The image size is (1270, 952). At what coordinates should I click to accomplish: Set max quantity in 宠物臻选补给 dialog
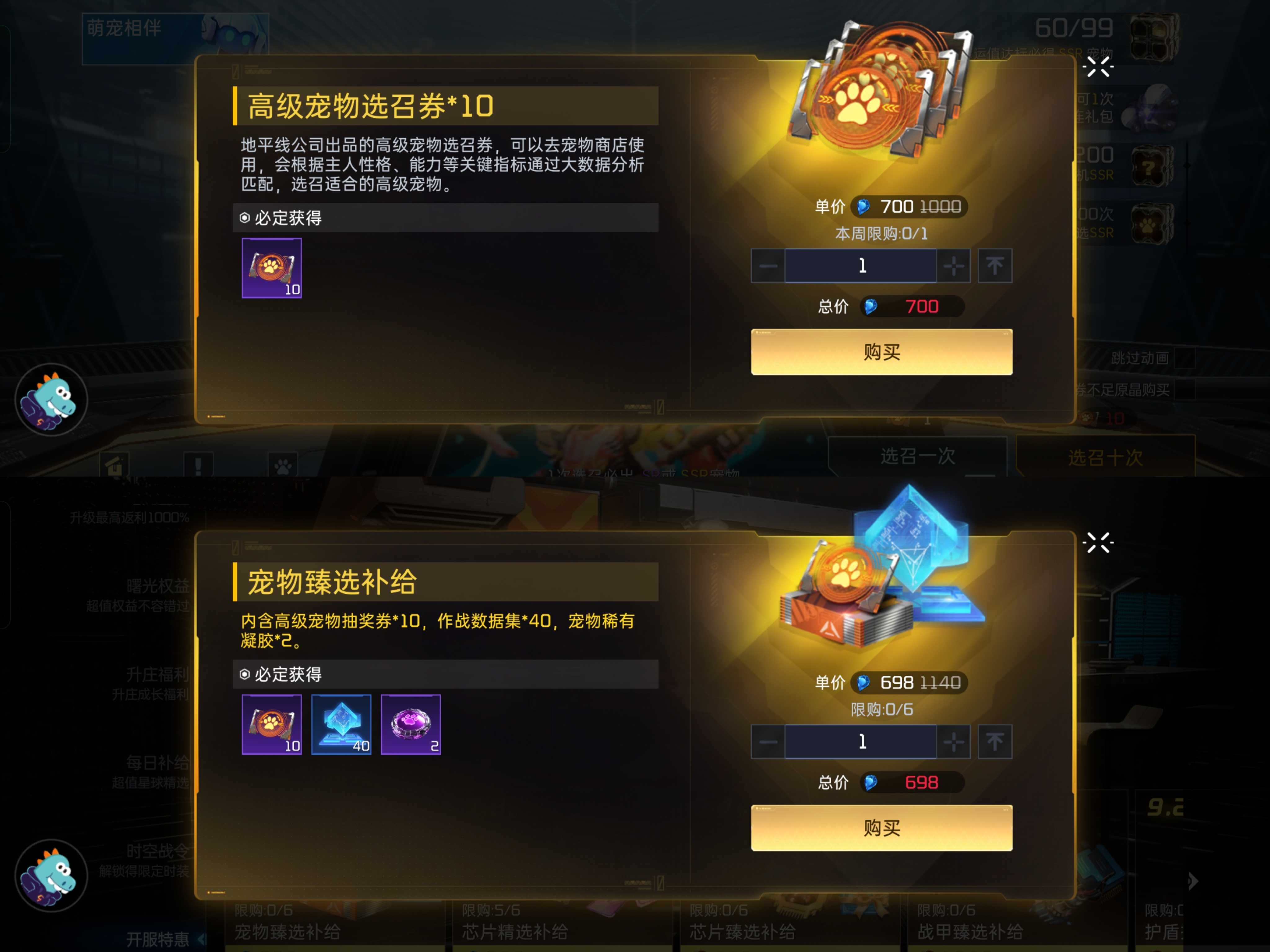tap(995, 741)
